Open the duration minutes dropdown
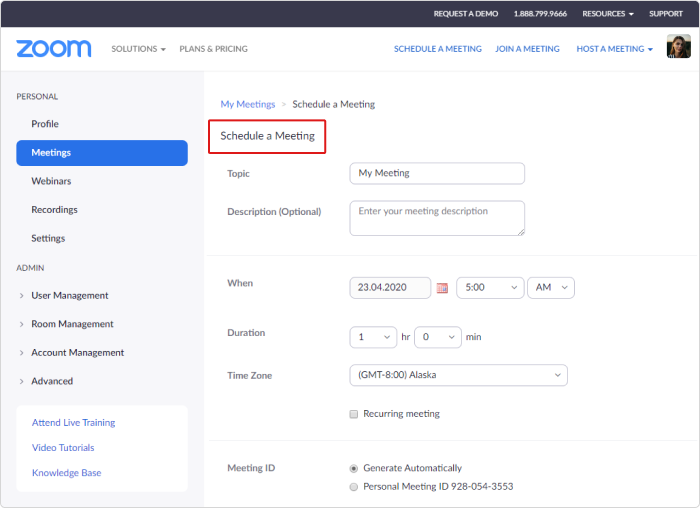Image resolution: width=700 pixels, height=508 pixels. [x=438, y=337]
